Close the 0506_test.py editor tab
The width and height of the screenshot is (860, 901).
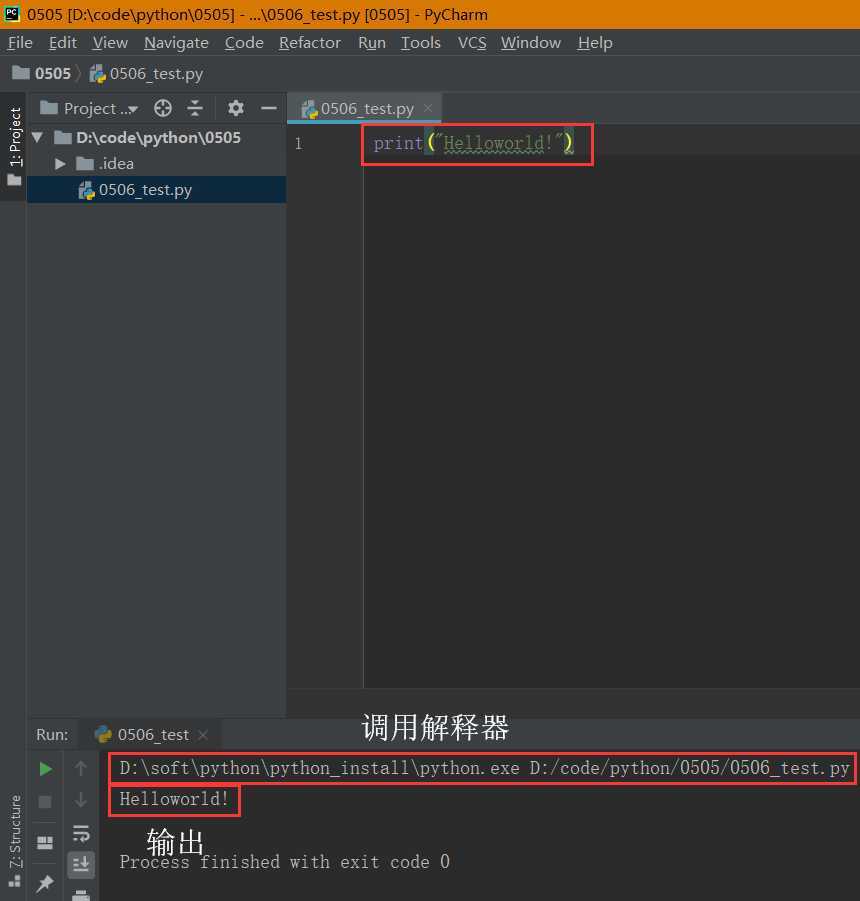(427, 108)
